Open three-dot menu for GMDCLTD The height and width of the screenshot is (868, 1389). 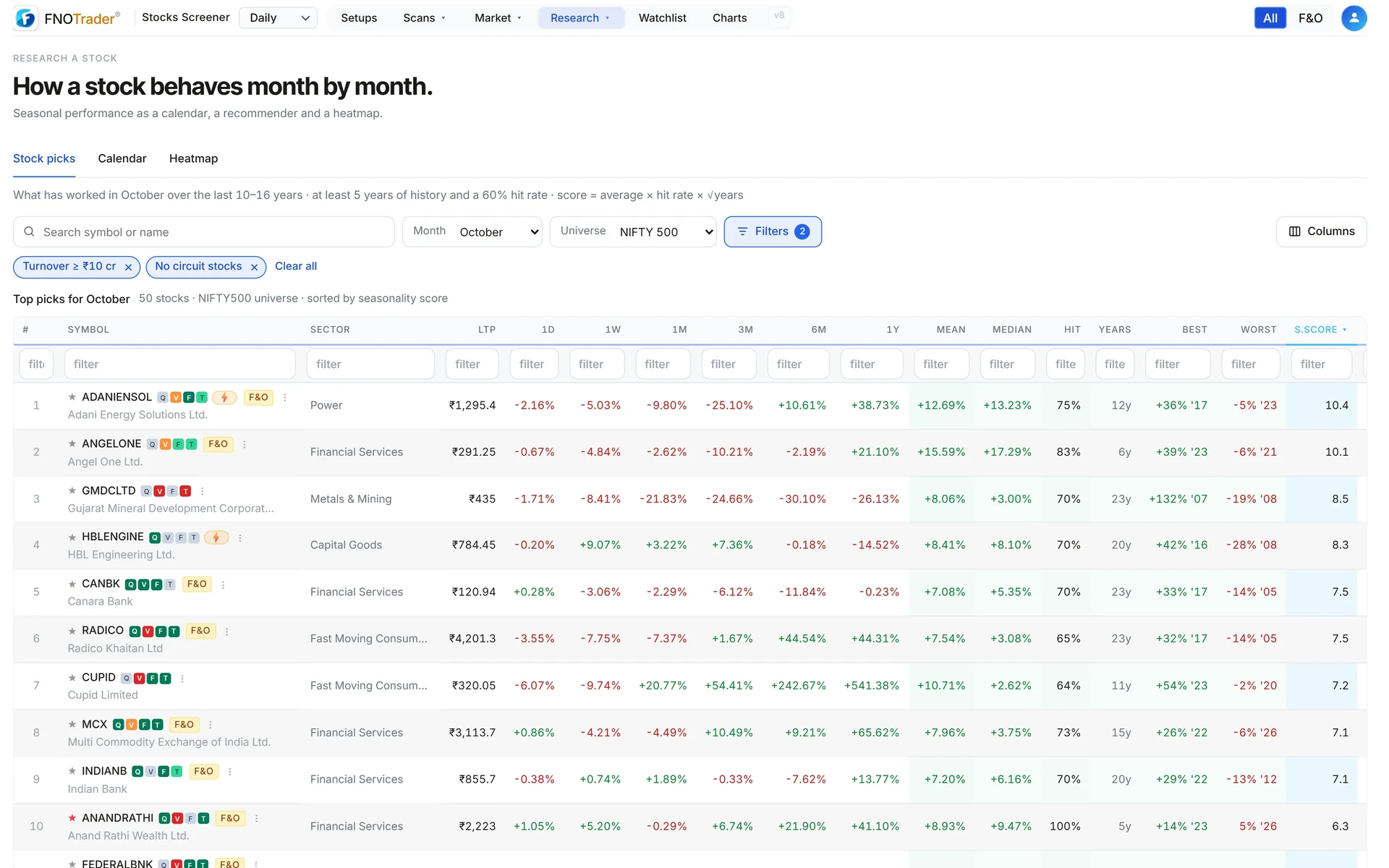(x=203, y=491)
